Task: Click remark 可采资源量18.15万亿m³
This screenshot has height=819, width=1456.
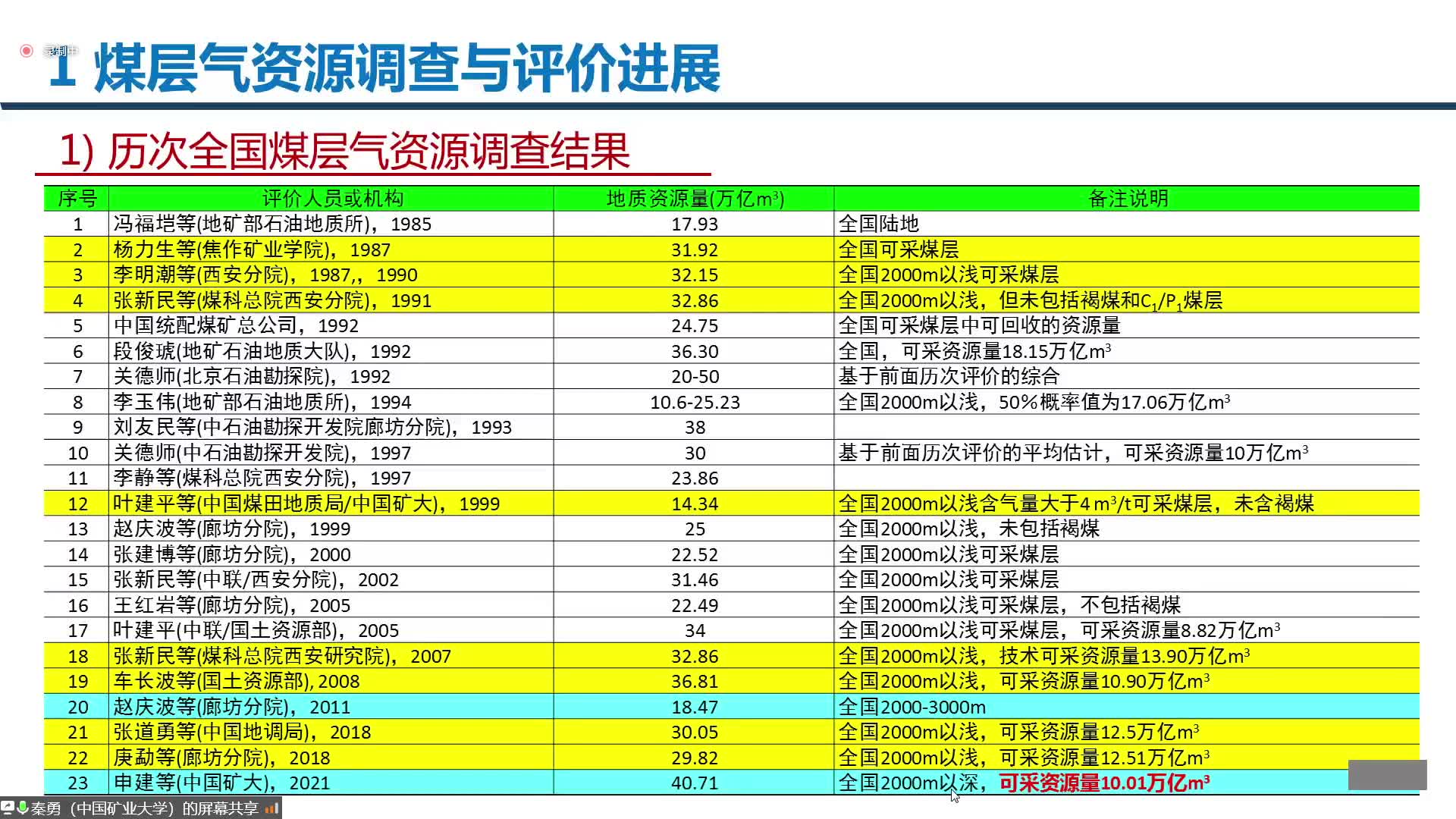Action: point(1006,351)
